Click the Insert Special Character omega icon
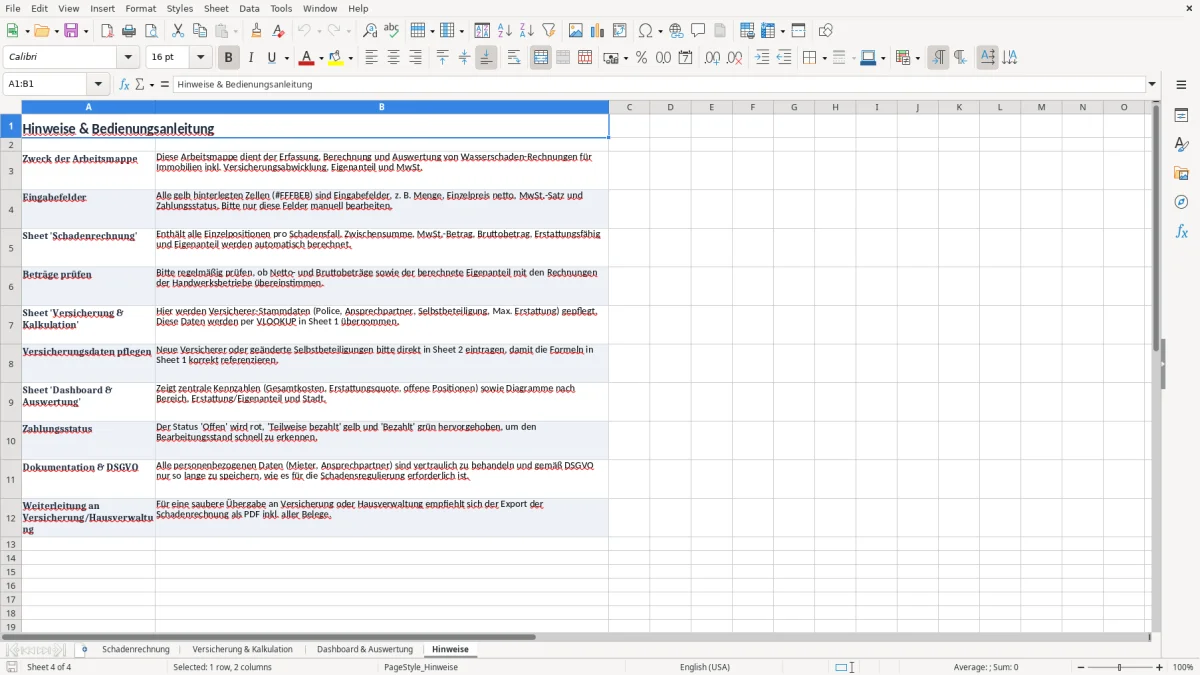 click(x=645, y=31)
